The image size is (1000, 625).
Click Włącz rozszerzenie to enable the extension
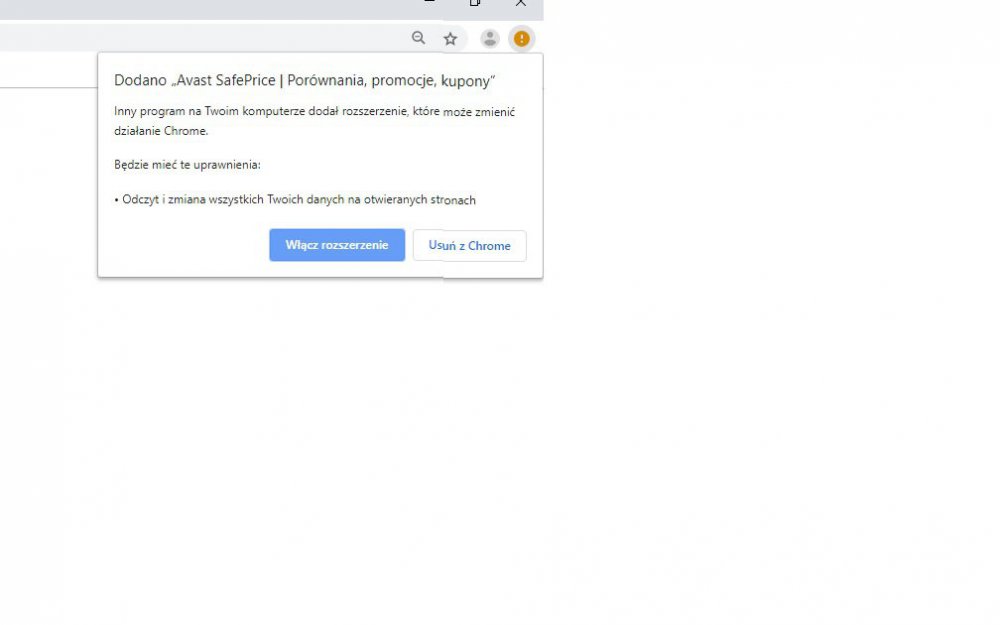(337, 245)
